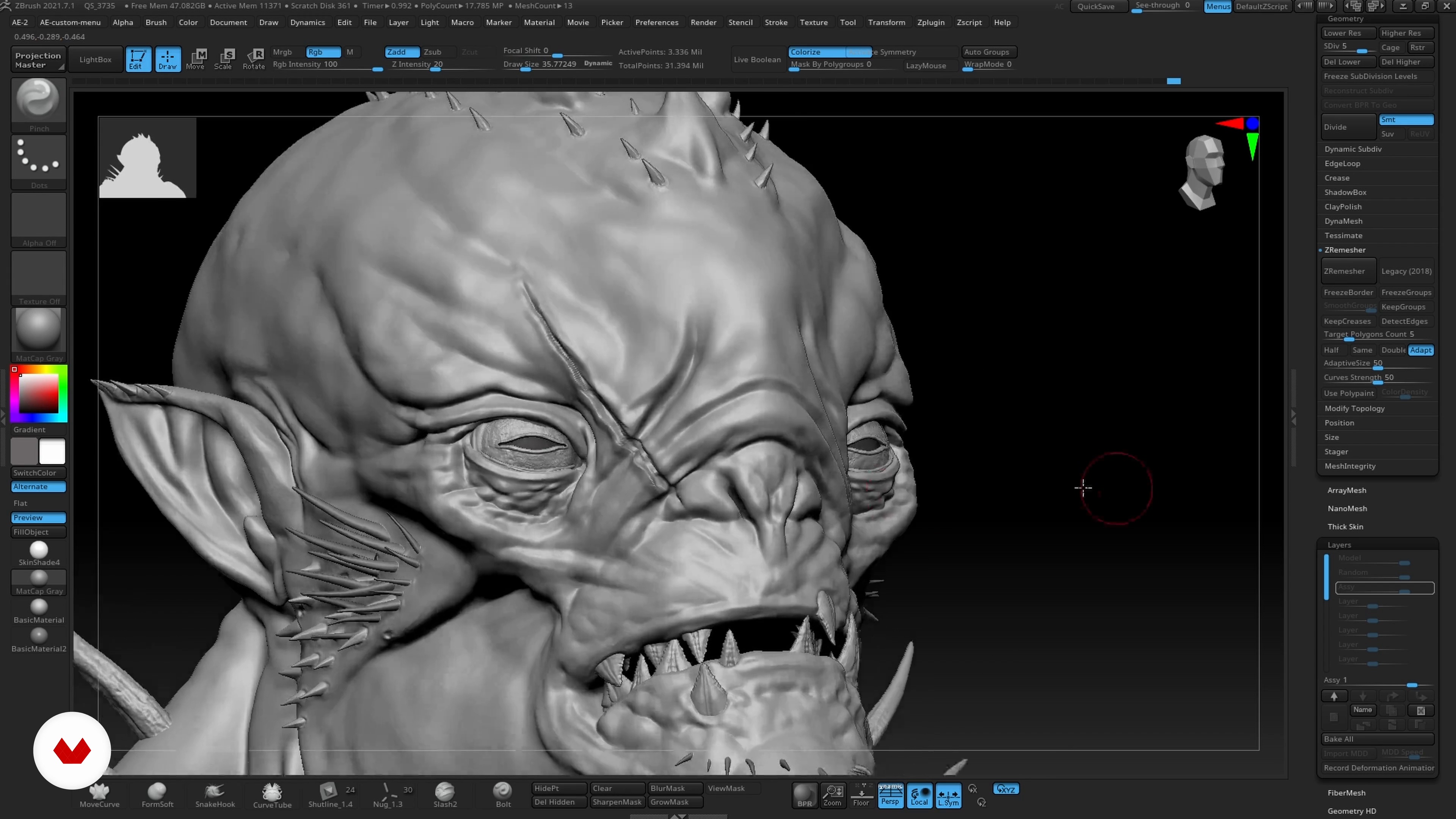Expand the Dynamic Subdiv section
The width and height of the screenshot is (1456, 819).
pos(1353,149)
